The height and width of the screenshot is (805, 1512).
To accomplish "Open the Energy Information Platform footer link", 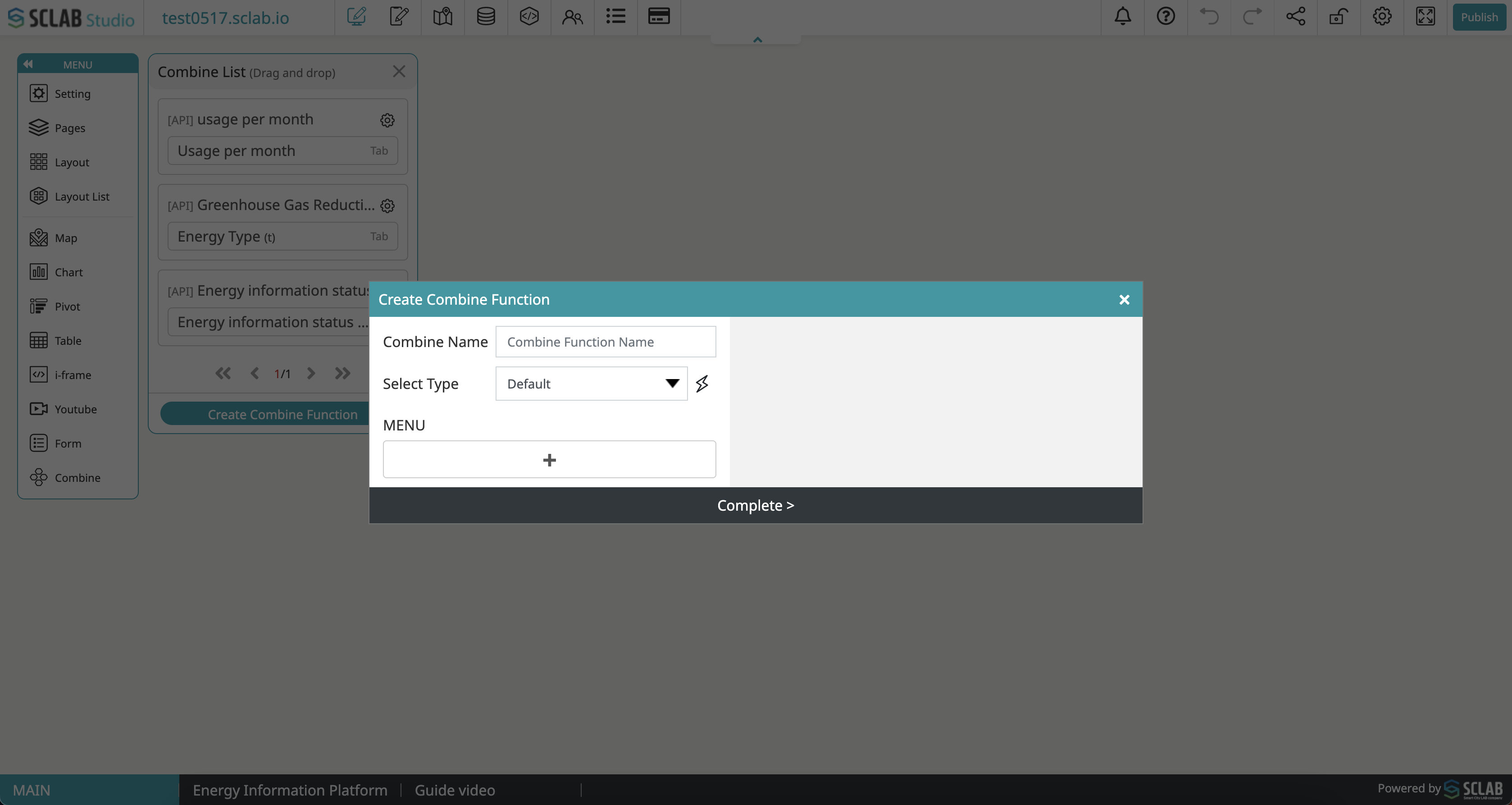I will tap(290, 790).
